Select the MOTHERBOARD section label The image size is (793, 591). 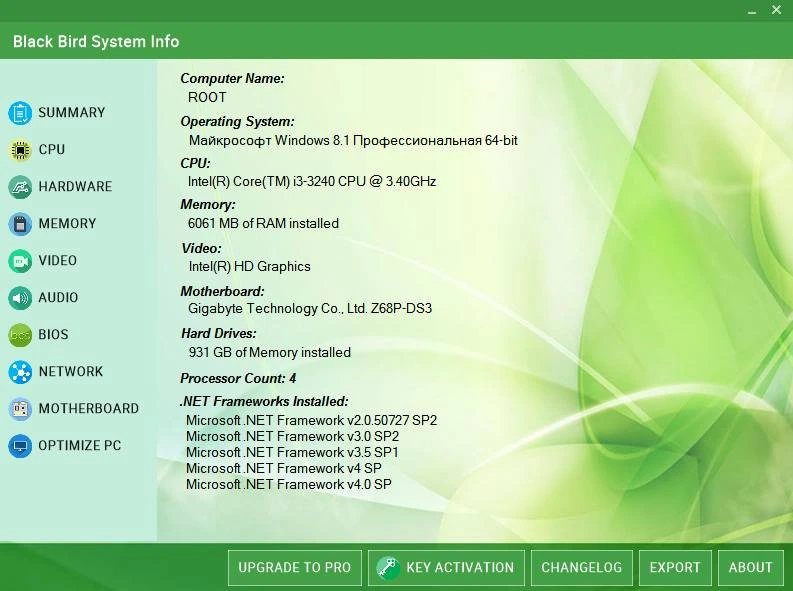(89, 408)
